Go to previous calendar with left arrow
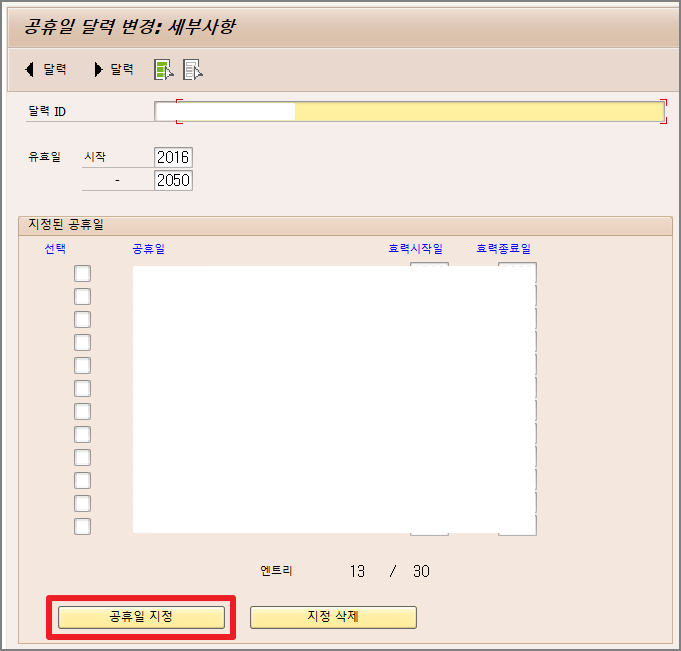Viewport: 681px width, 651px height. tap(45, 69)
